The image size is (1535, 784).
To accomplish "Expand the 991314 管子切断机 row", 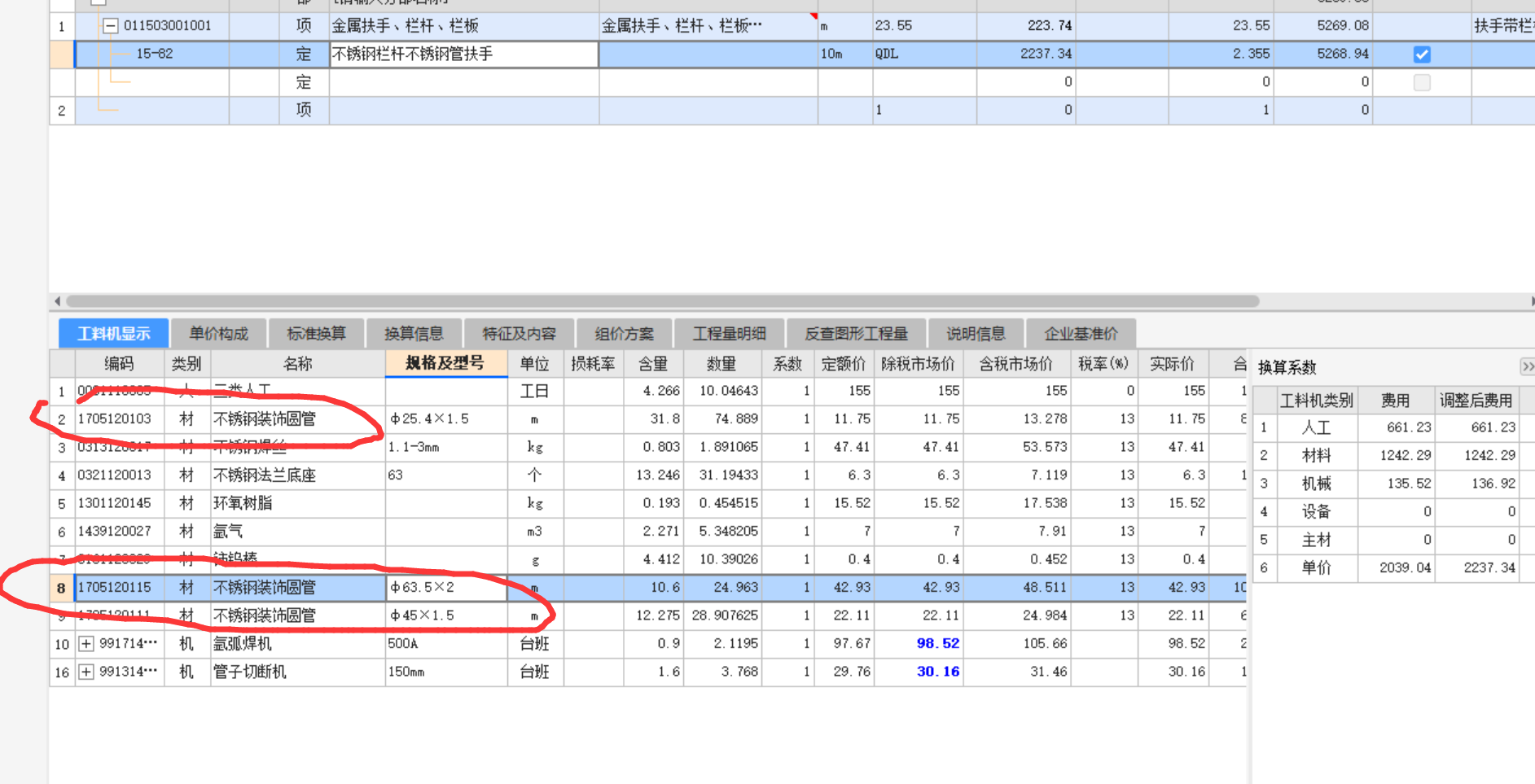I will [86, 672].
